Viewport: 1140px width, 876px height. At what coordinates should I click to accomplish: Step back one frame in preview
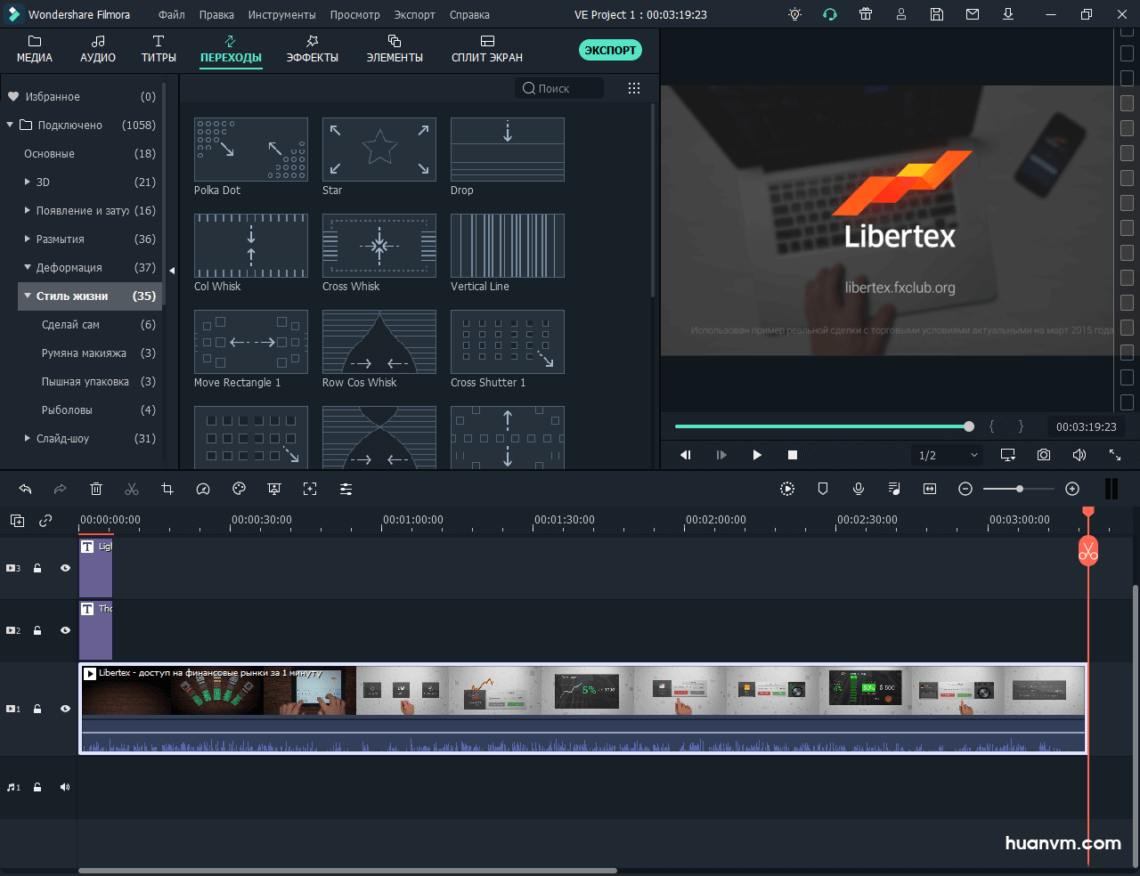pyautogui.click(x=686, y=455)
